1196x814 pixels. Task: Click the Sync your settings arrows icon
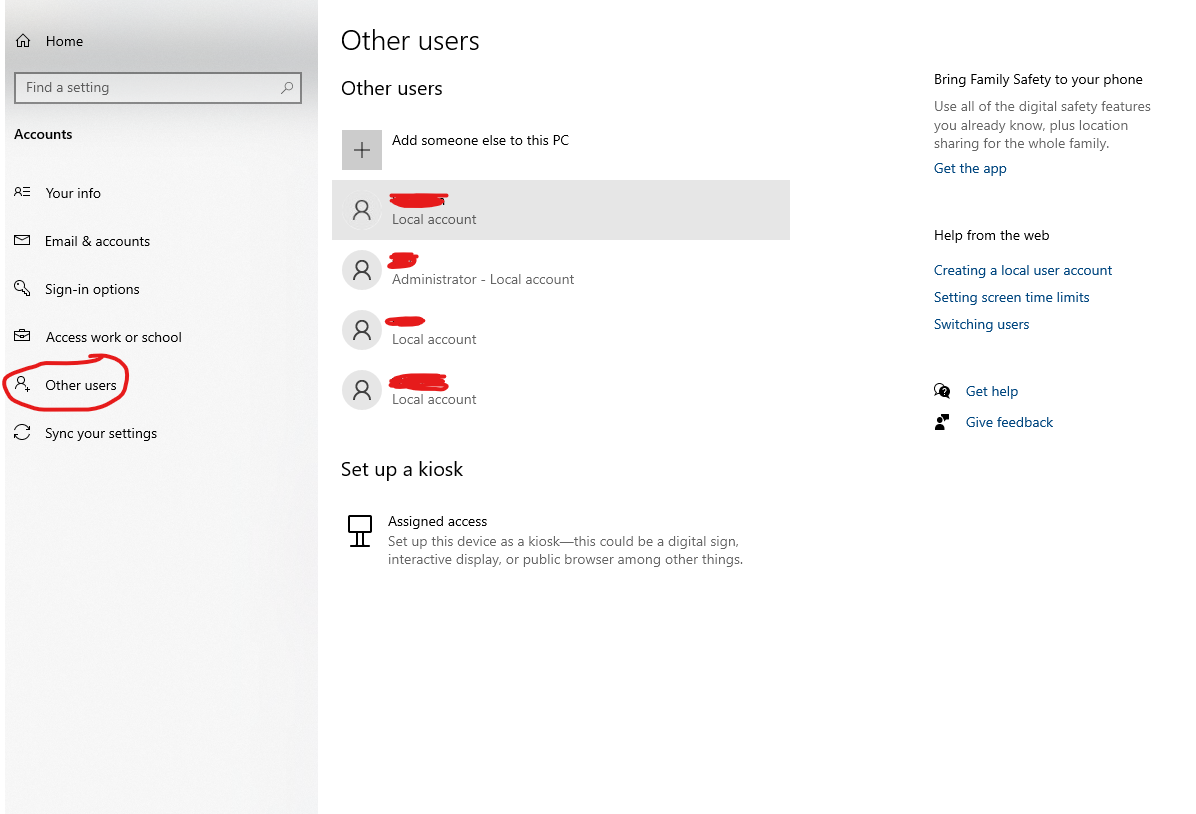22,433
